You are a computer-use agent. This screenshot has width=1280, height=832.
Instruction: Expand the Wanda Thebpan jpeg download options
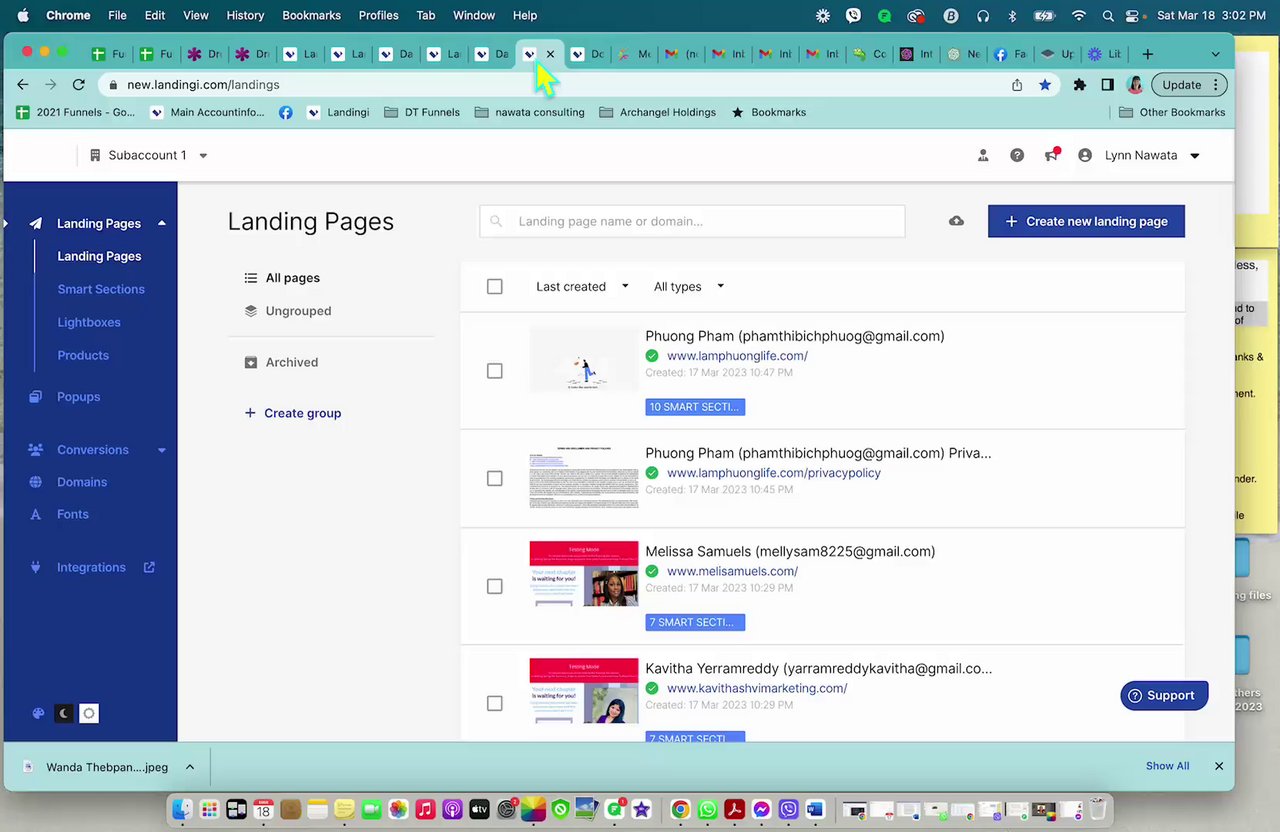(x=189, y=767)
